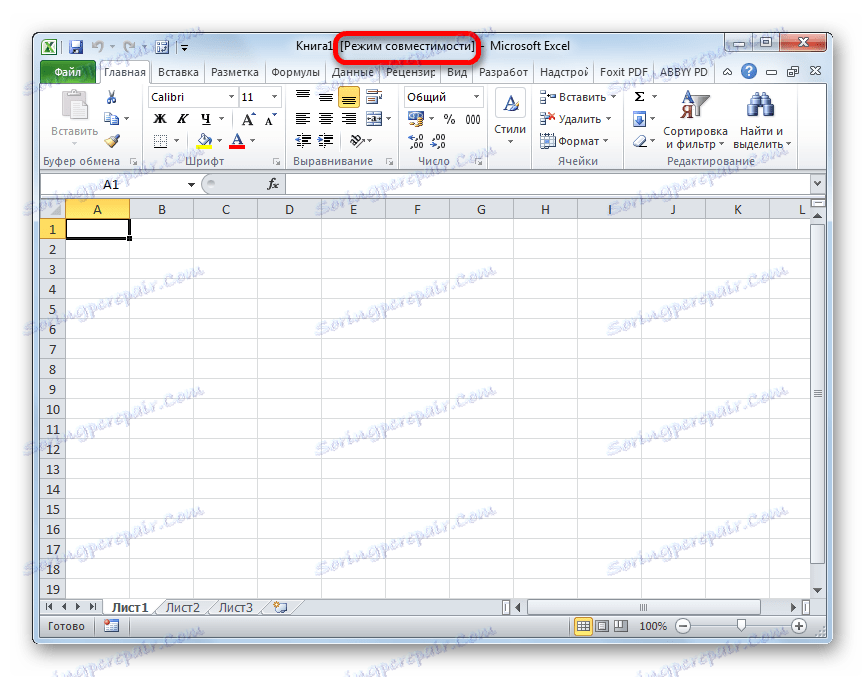
Task: Click Вставить cells button
Action: pos(577,97)
